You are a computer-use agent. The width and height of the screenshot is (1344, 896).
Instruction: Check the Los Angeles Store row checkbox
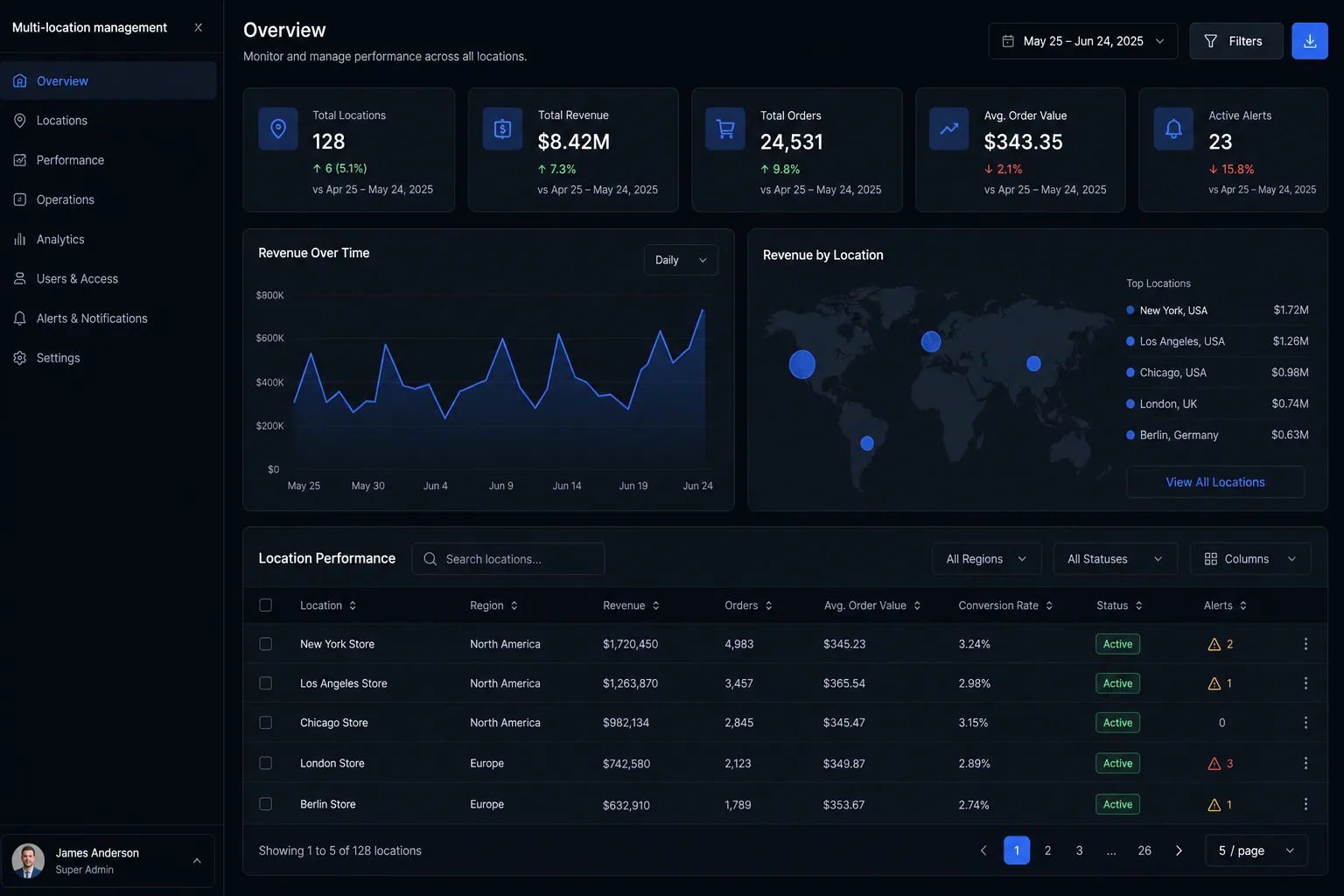click(x=266, y=683)
